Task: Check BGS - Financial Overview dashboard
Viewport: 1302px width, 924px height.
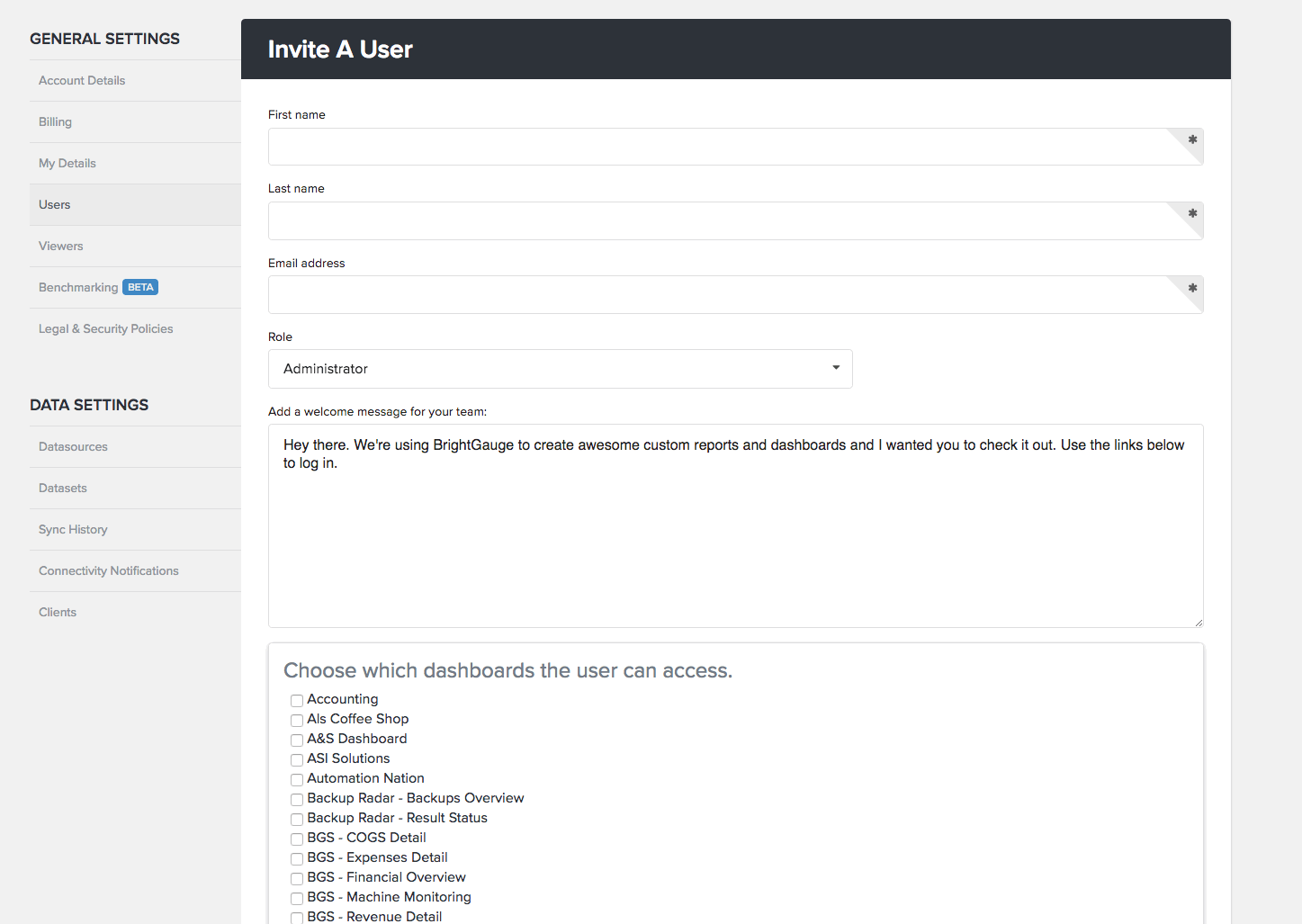Action: point(297,878)
